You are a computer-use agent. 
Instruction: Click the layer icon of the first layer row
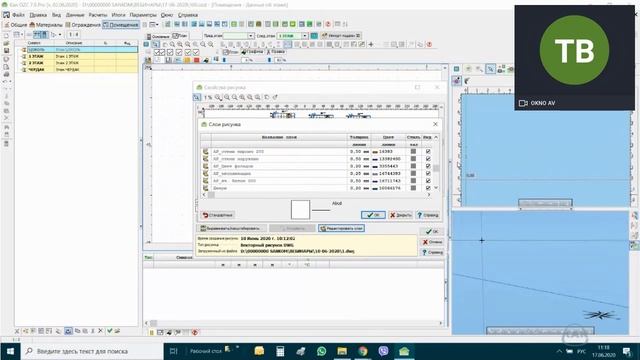pos(205,151)
